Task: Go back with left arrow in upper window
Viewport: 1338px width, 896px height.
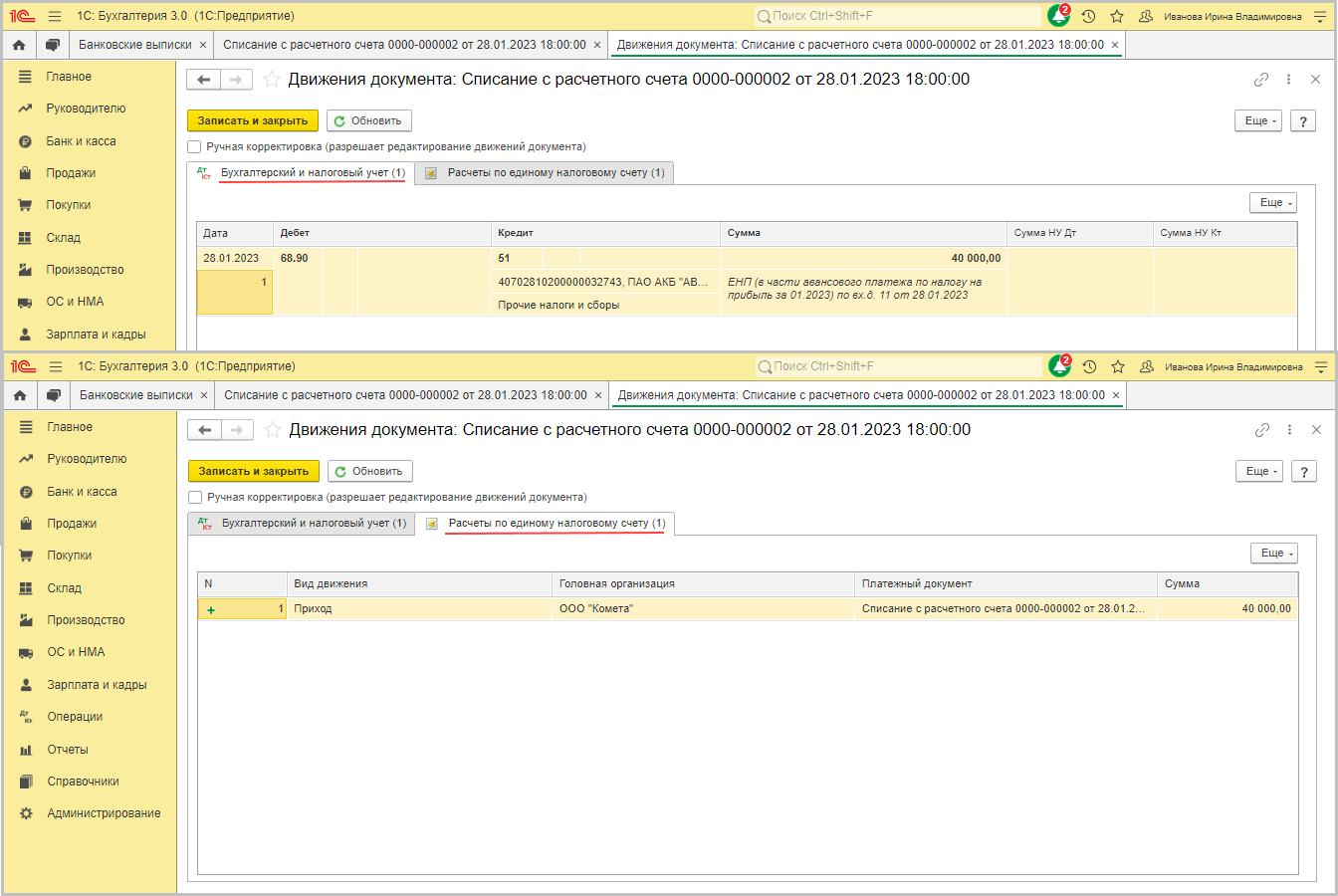Action: point(204,80)
